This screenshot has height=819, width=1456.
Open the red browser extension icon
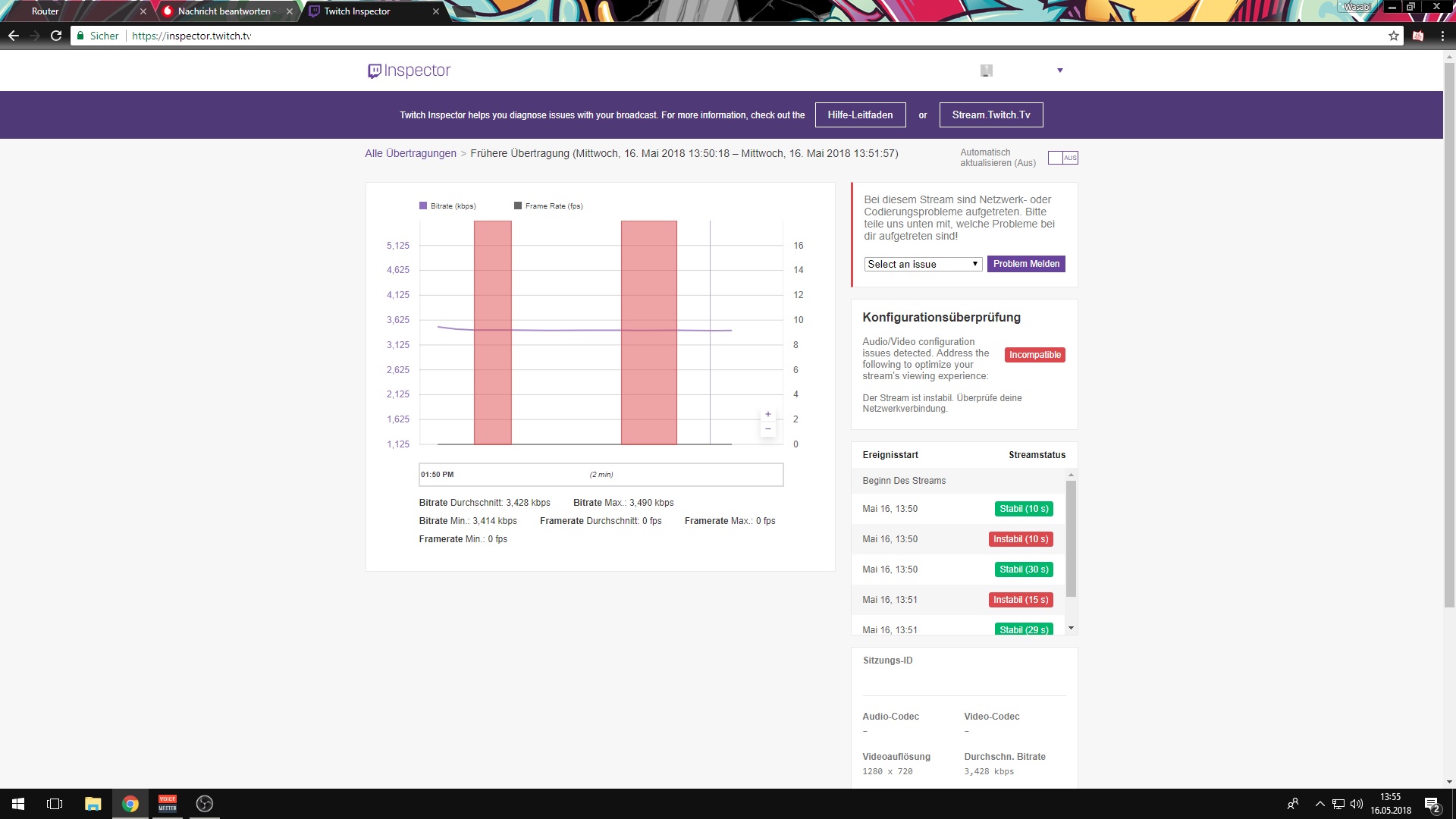point(1418,36)
